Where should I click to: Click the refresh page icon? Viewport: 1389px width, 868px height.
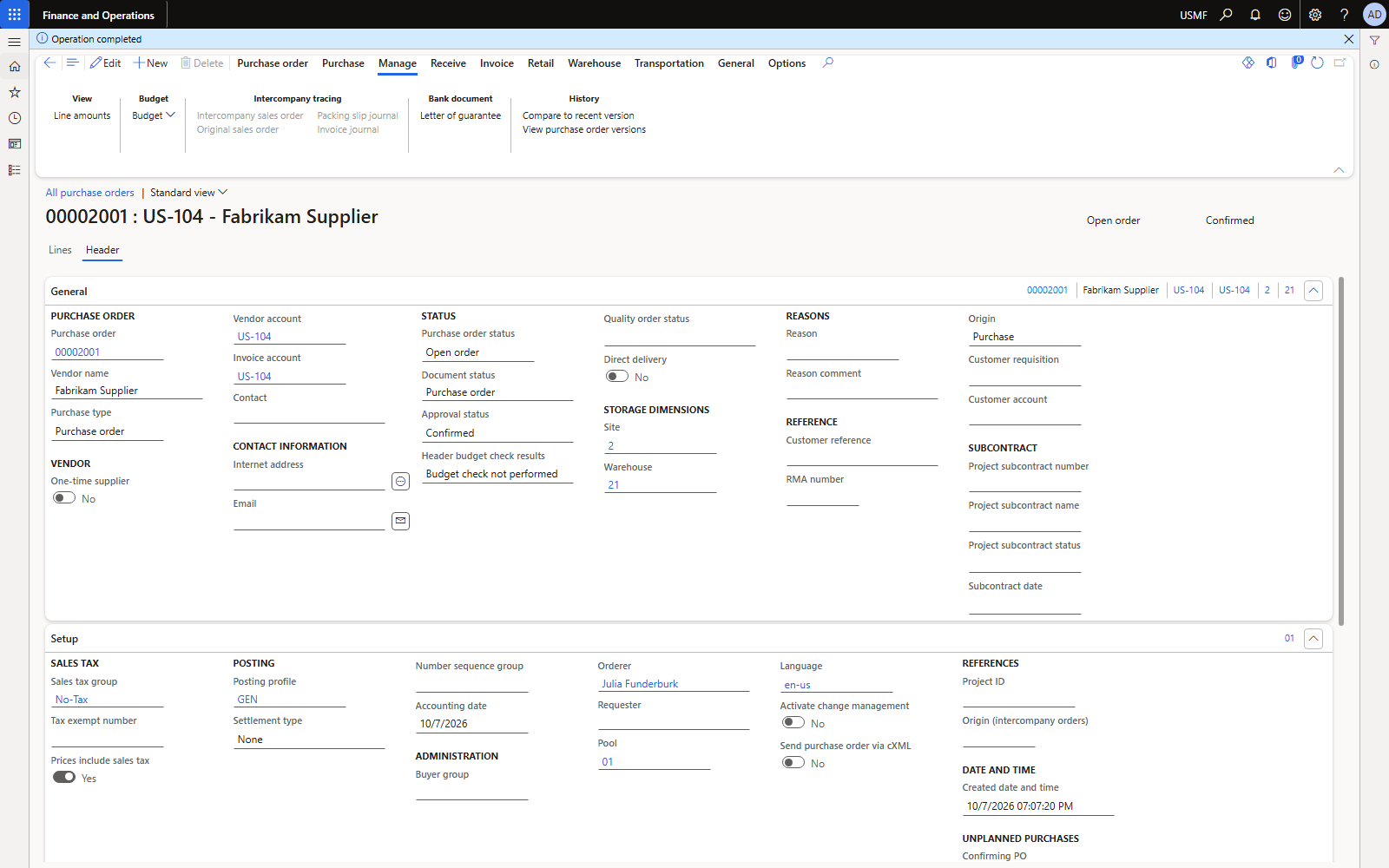pyautogui.click(x=1317, y=62)
